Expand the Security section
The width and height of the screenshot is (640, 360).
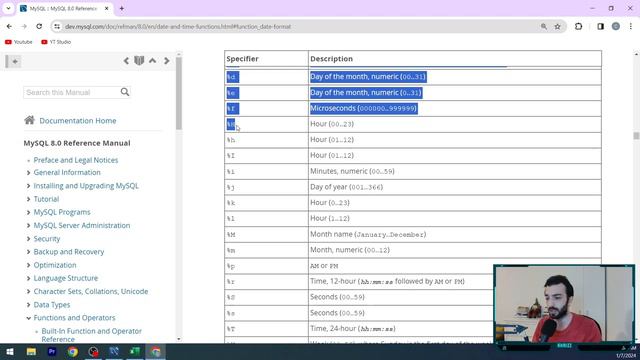point(29,239)
